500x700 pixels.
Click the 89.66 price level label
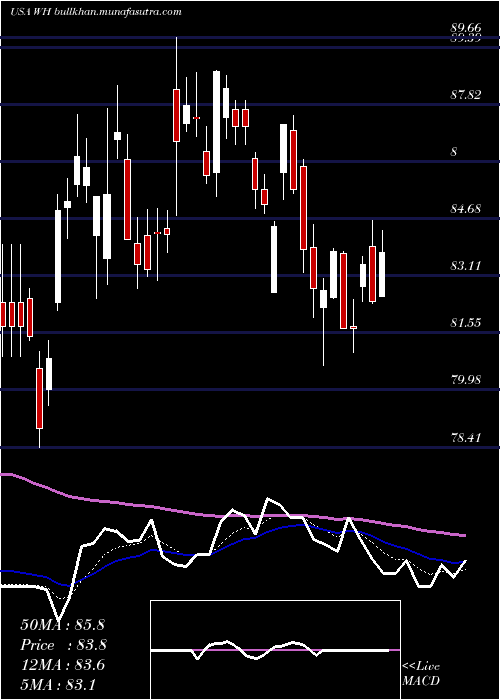tap(466, 28)
